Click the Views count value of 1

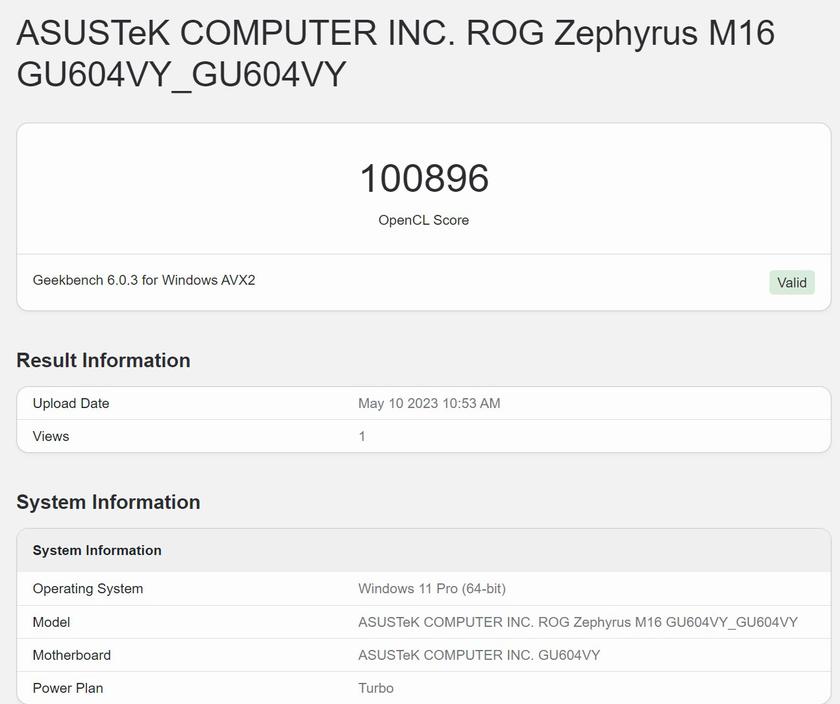[x=362, y=436]
